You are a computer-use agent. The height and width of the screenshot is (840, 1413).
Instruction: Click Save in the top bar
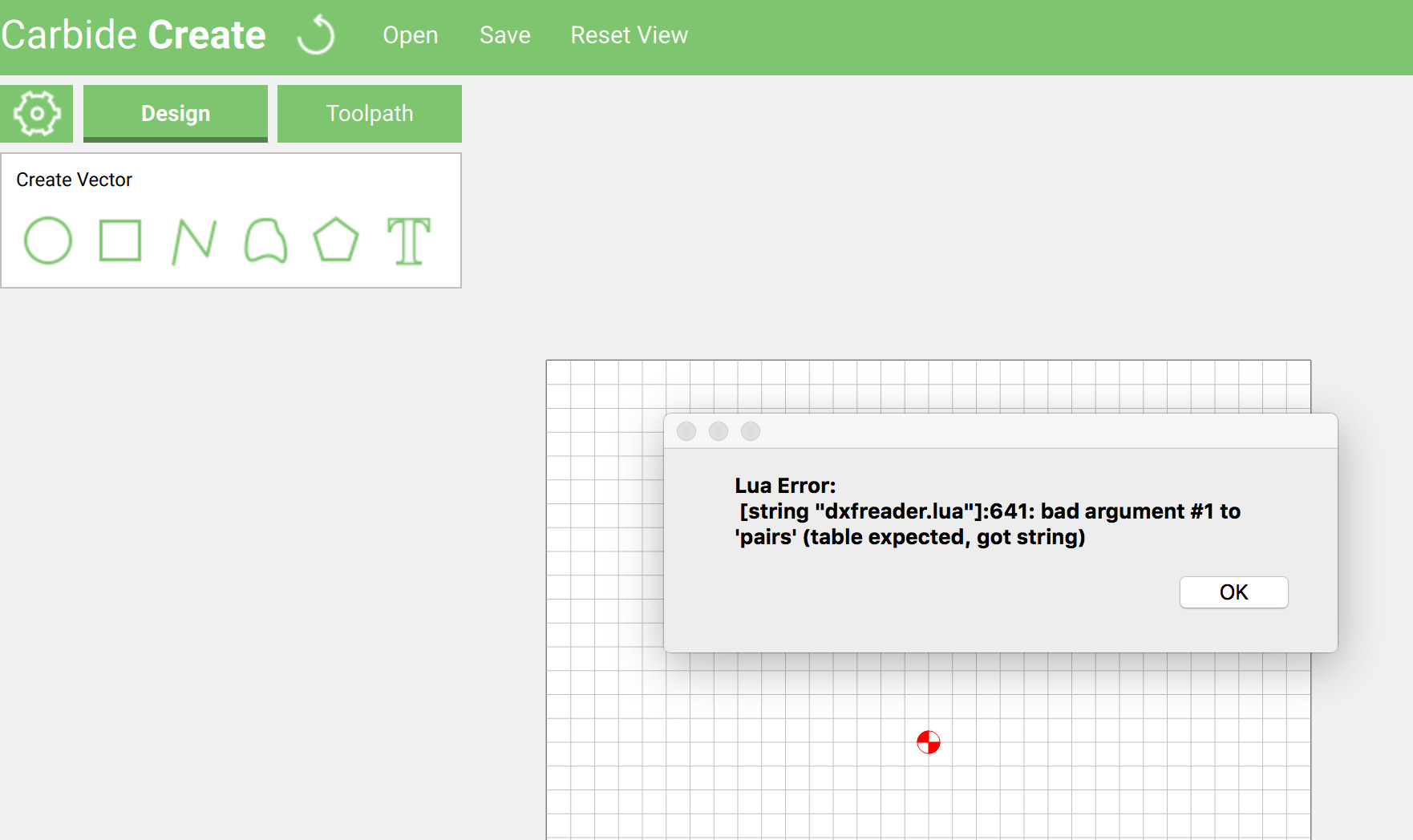click(x=505, y=35)
